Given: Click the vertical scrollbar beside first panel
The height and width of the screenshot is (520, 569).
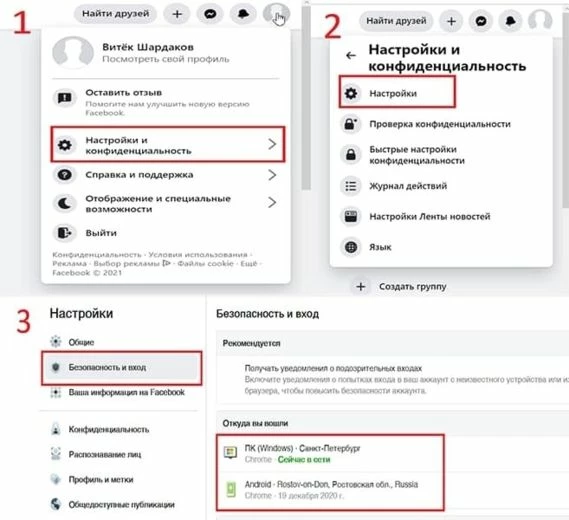Looking at the screenshot, I should 306,97.
